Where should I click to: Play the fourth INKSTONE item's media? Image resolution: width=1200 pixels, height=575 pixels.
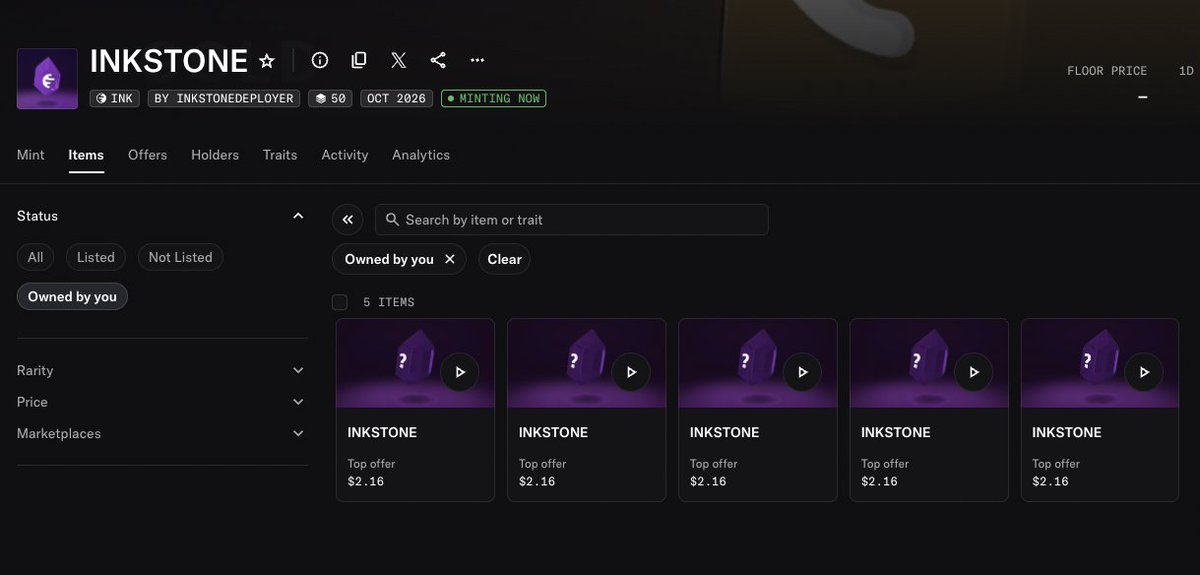[973, 372]
